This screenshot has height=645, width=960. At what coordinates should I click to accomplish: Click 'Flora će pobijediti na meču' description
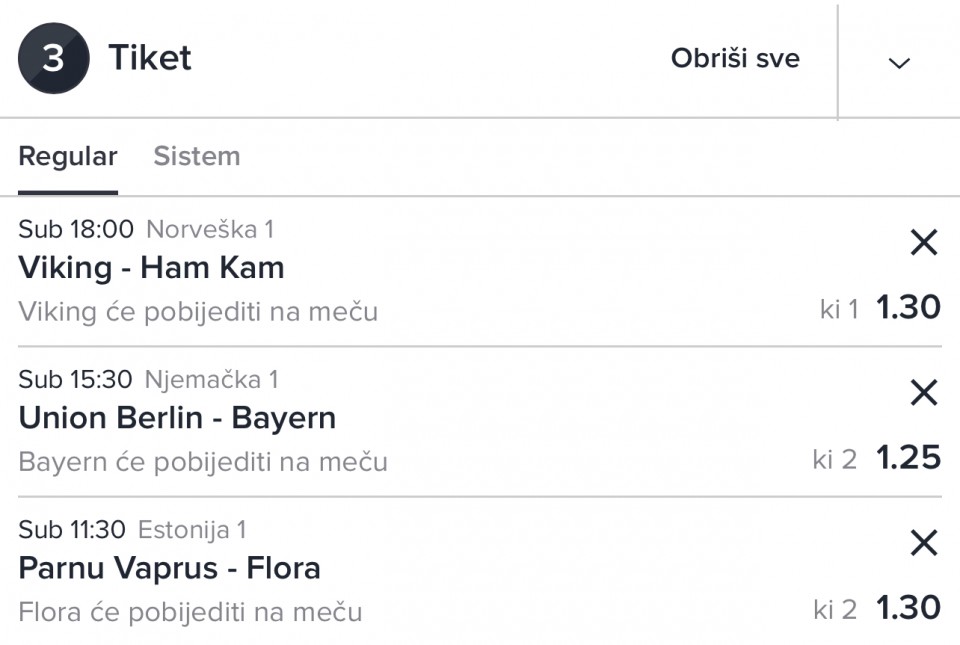pos(190,612)
